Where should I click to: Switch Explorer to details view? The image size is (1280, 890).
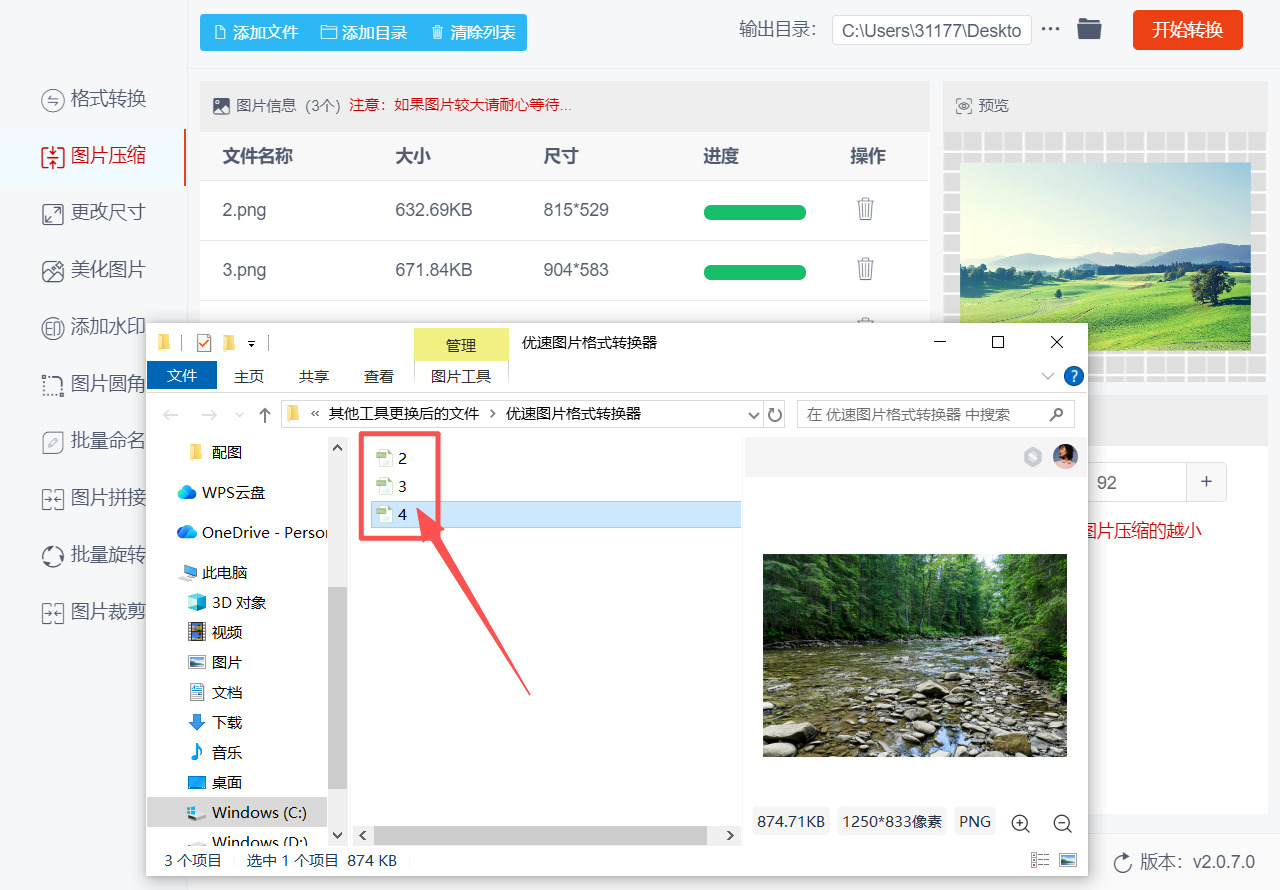click(x=1040, y=860)
